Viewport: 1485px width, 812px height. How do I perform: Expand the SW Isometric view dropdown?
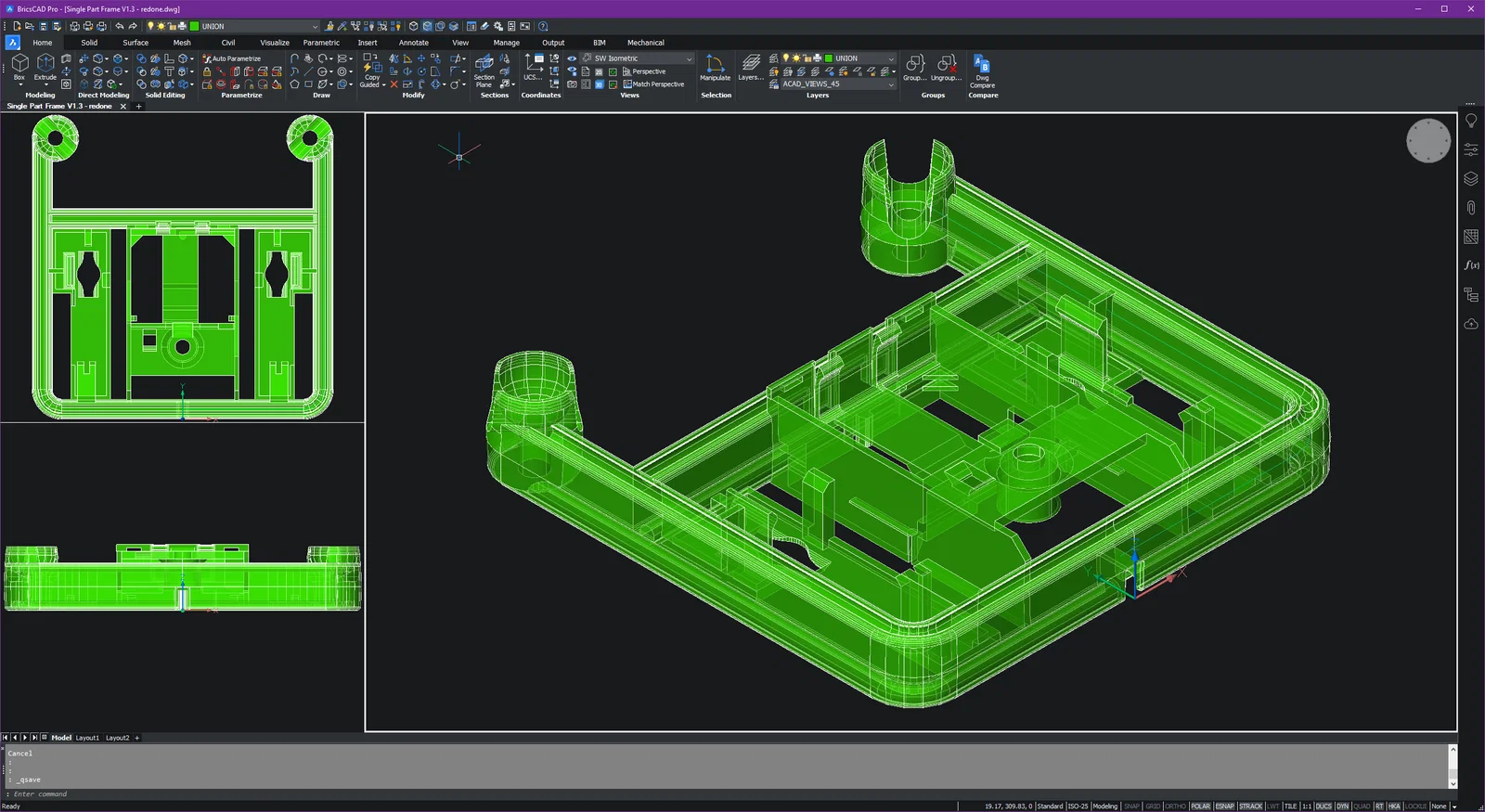tap(689, 58)
